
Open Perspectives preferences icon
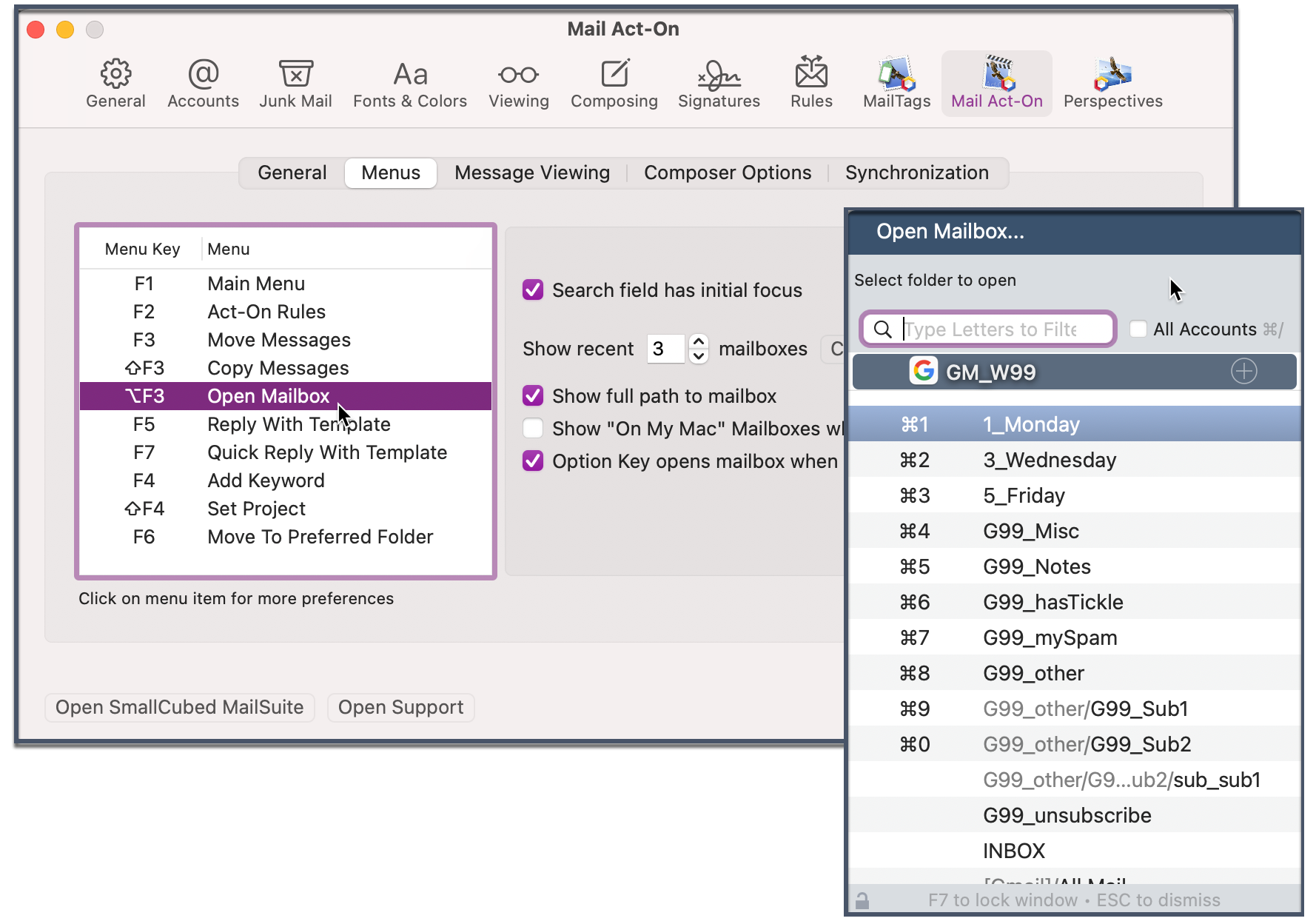1112,74
